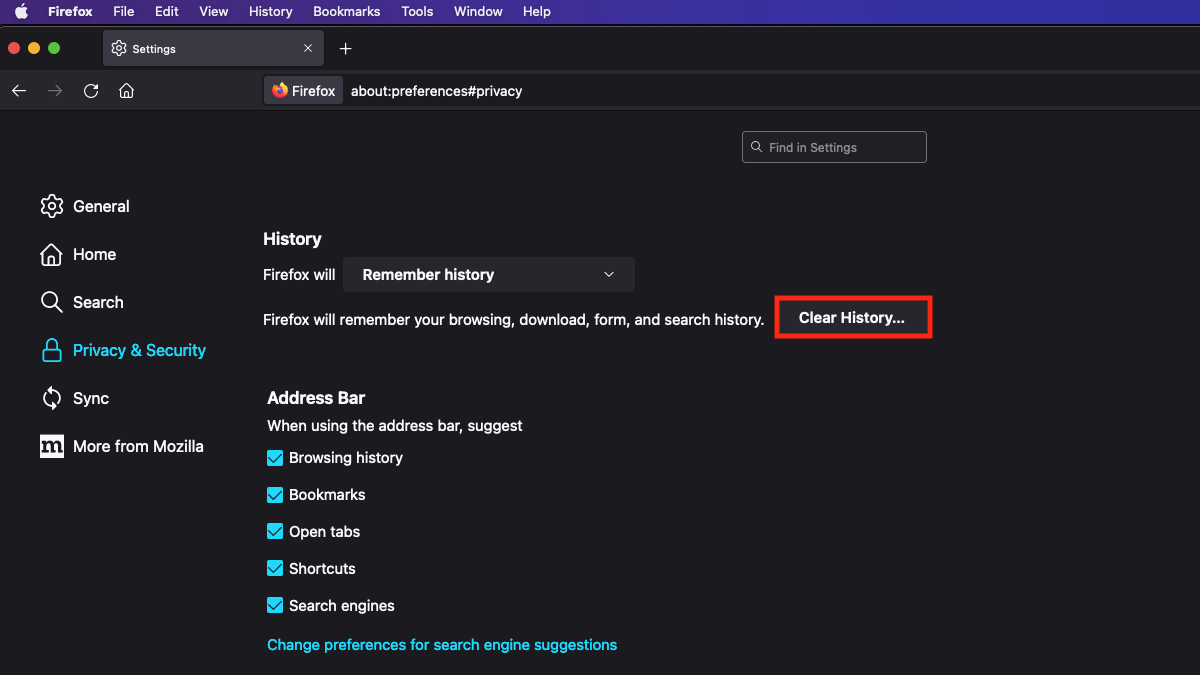Screen dimensions: 1200x675
Task: Click the Clear History button
Action: (x=852, y=318)
